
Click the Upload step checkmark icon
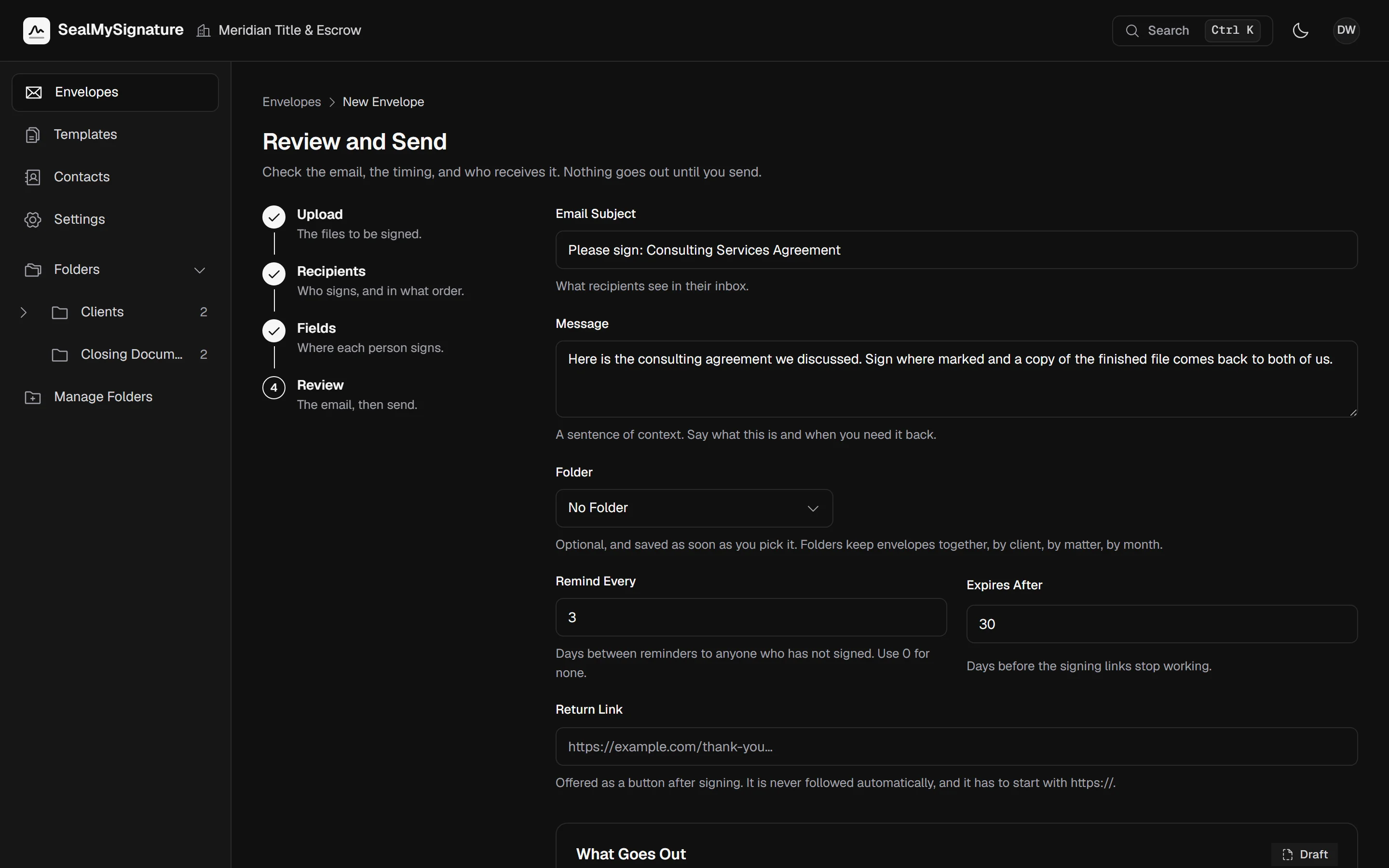pos(274,217)
